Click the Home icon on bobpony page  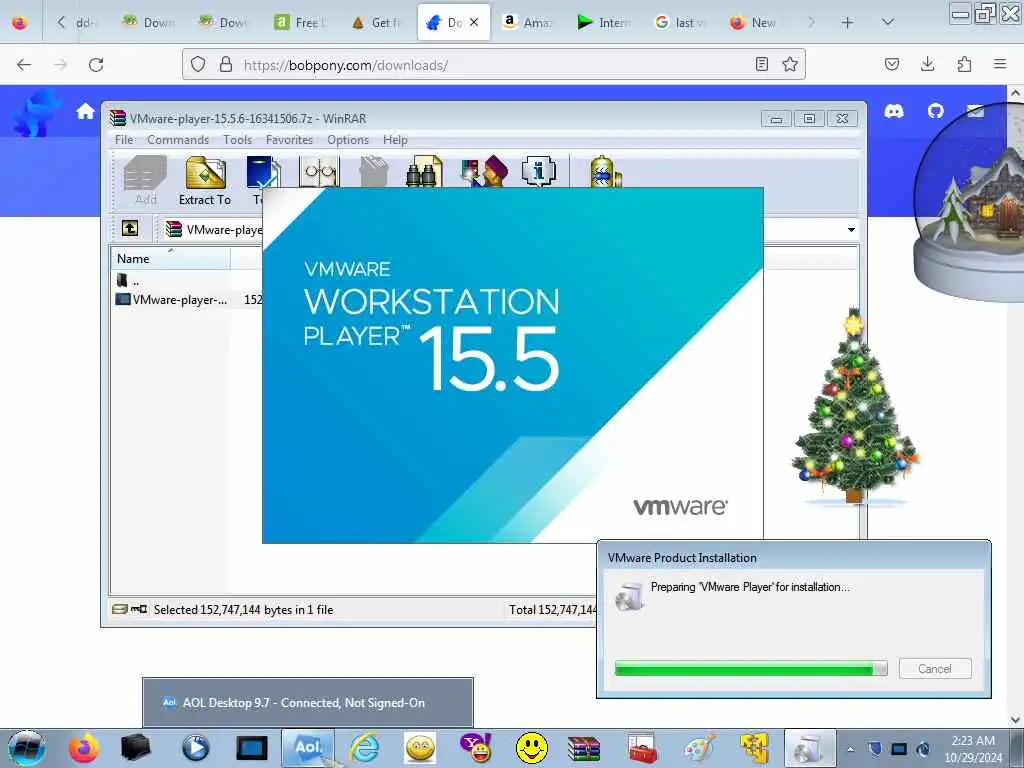85,112
